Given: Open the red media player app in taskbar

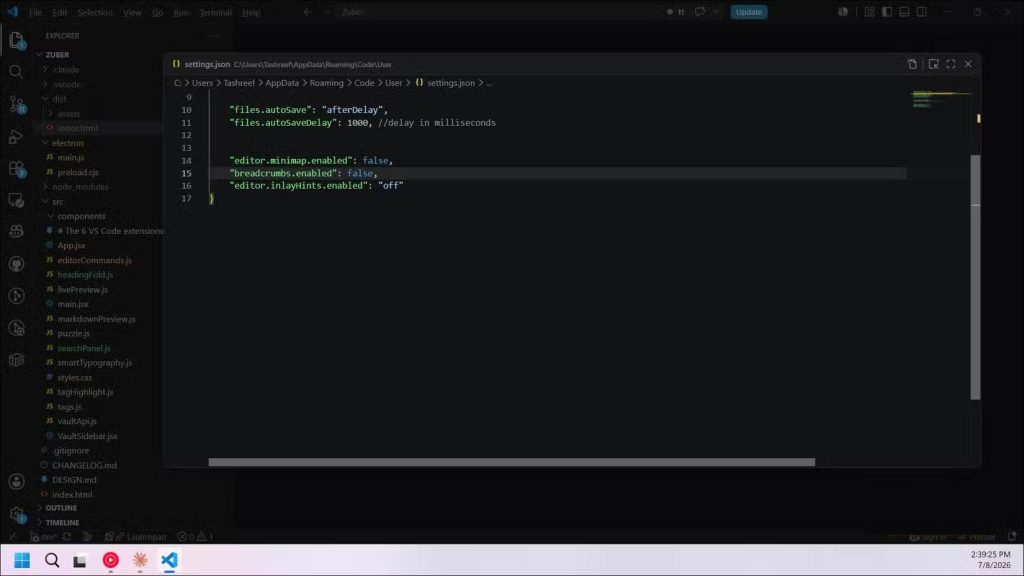Looking at the screenshot, I should 110,560.
